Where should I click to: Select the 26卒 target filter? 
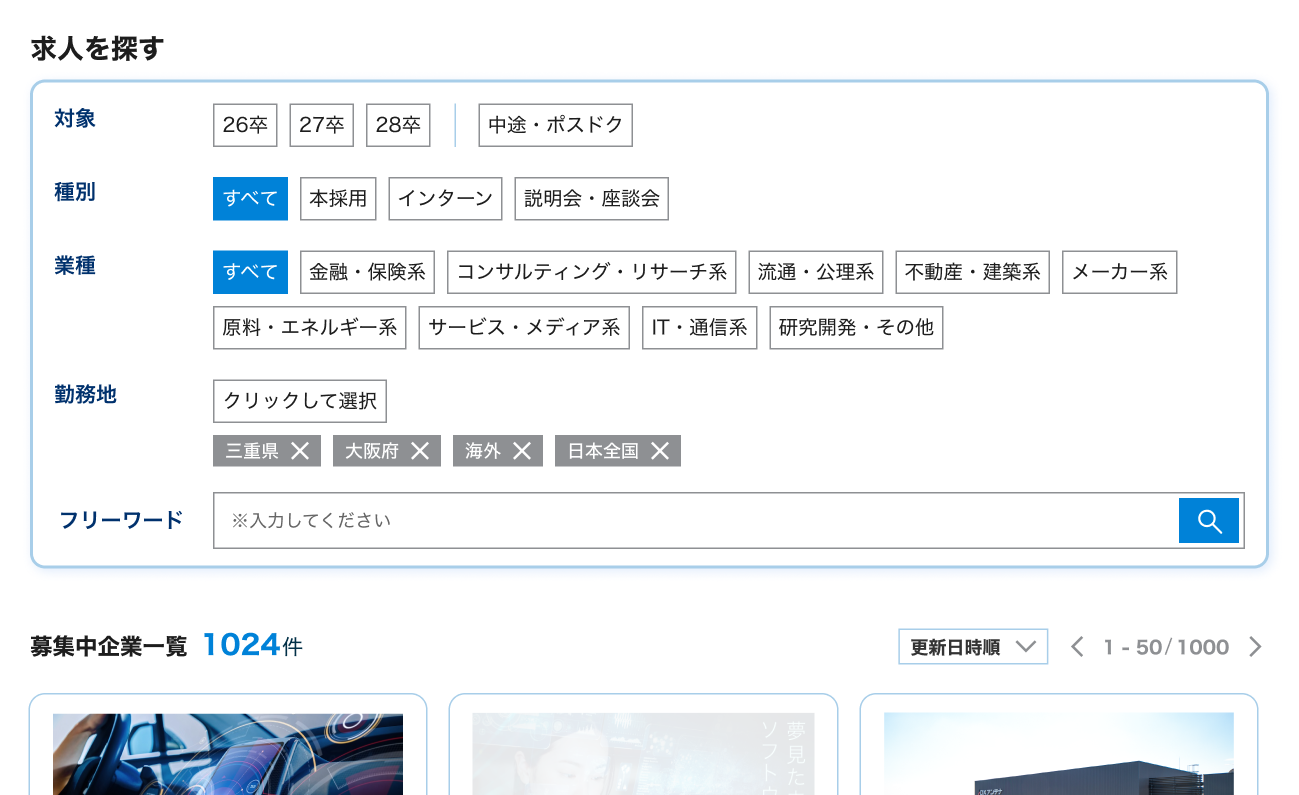(x=245, y=125)
